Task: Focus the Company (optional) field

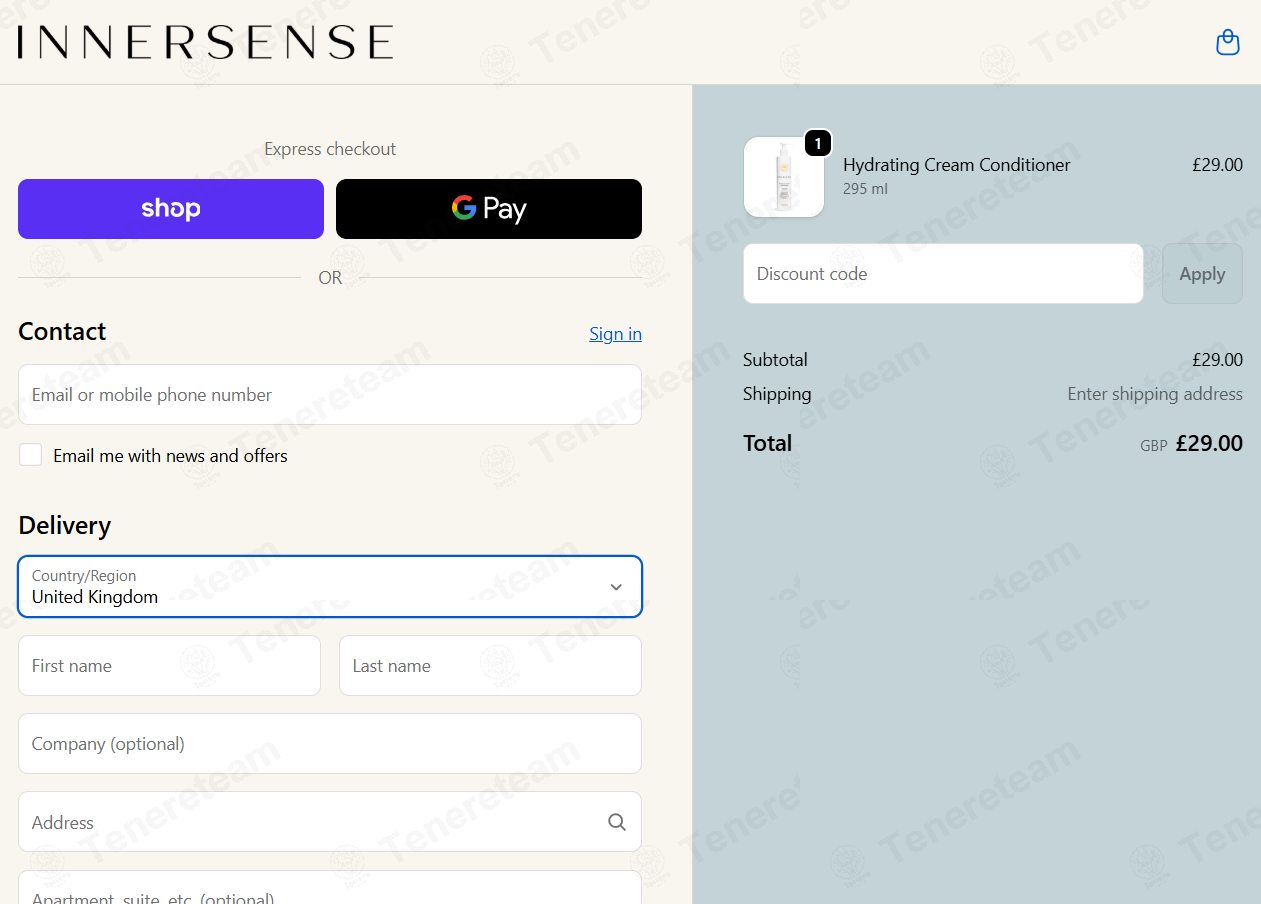Action: click(330, 744)
